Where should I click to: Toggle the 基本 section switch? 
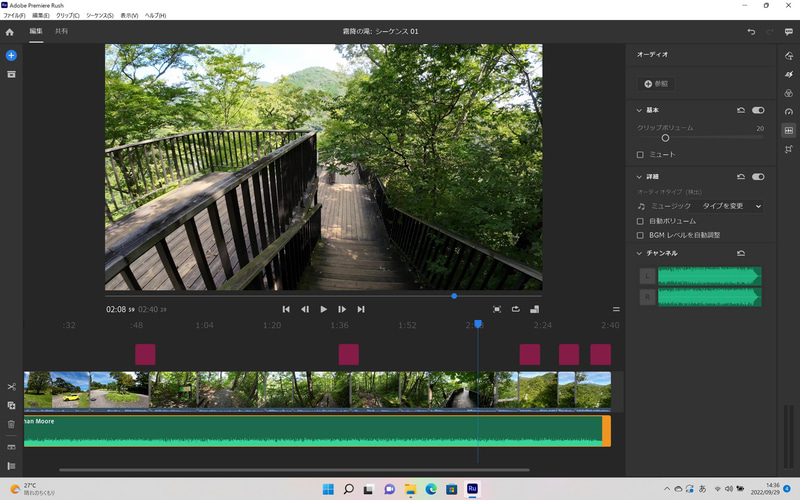tap(757, 110)
